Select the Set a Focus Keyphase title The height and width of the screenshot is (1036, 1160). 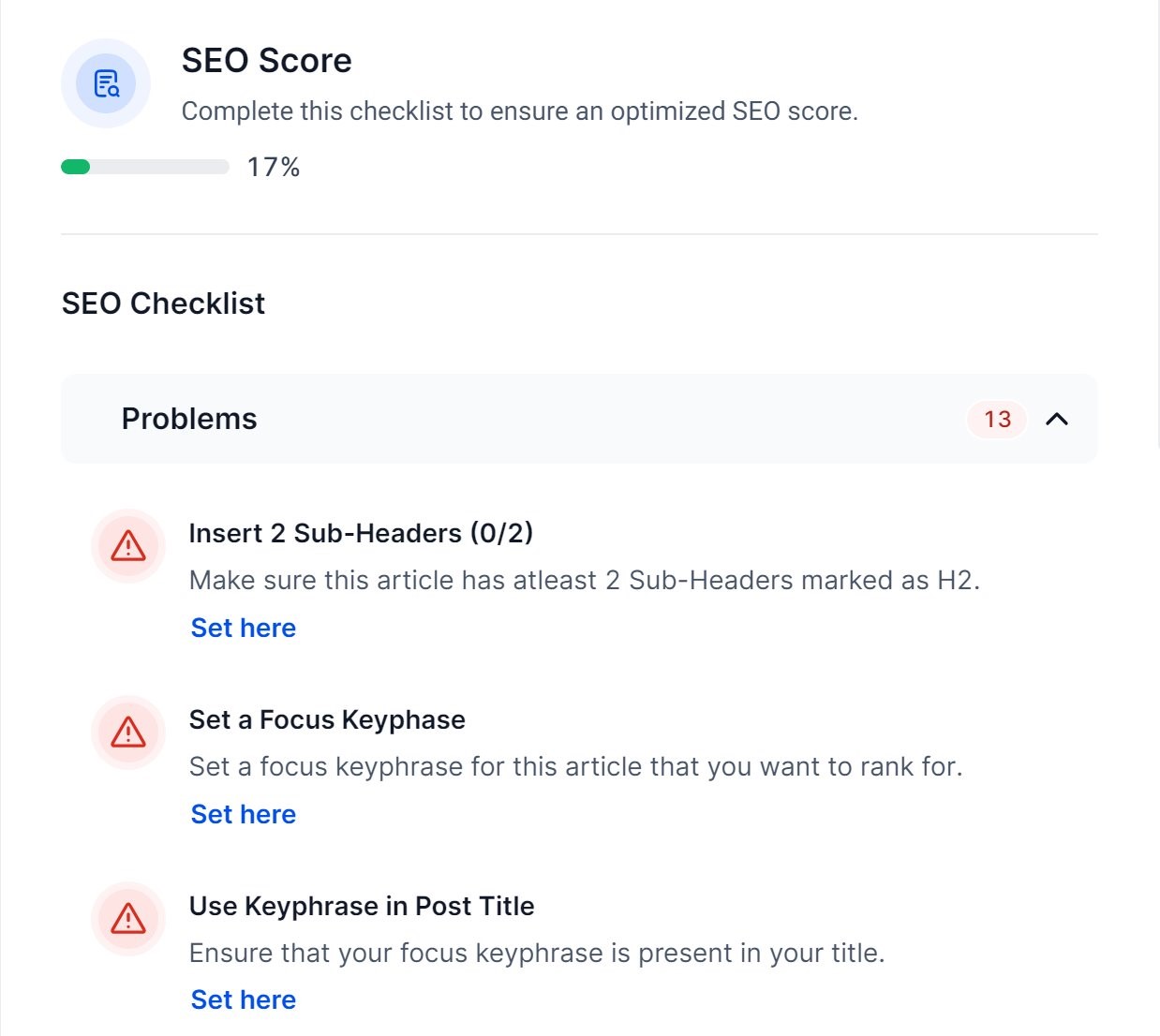pyautogui.click(x=327, y=719)
